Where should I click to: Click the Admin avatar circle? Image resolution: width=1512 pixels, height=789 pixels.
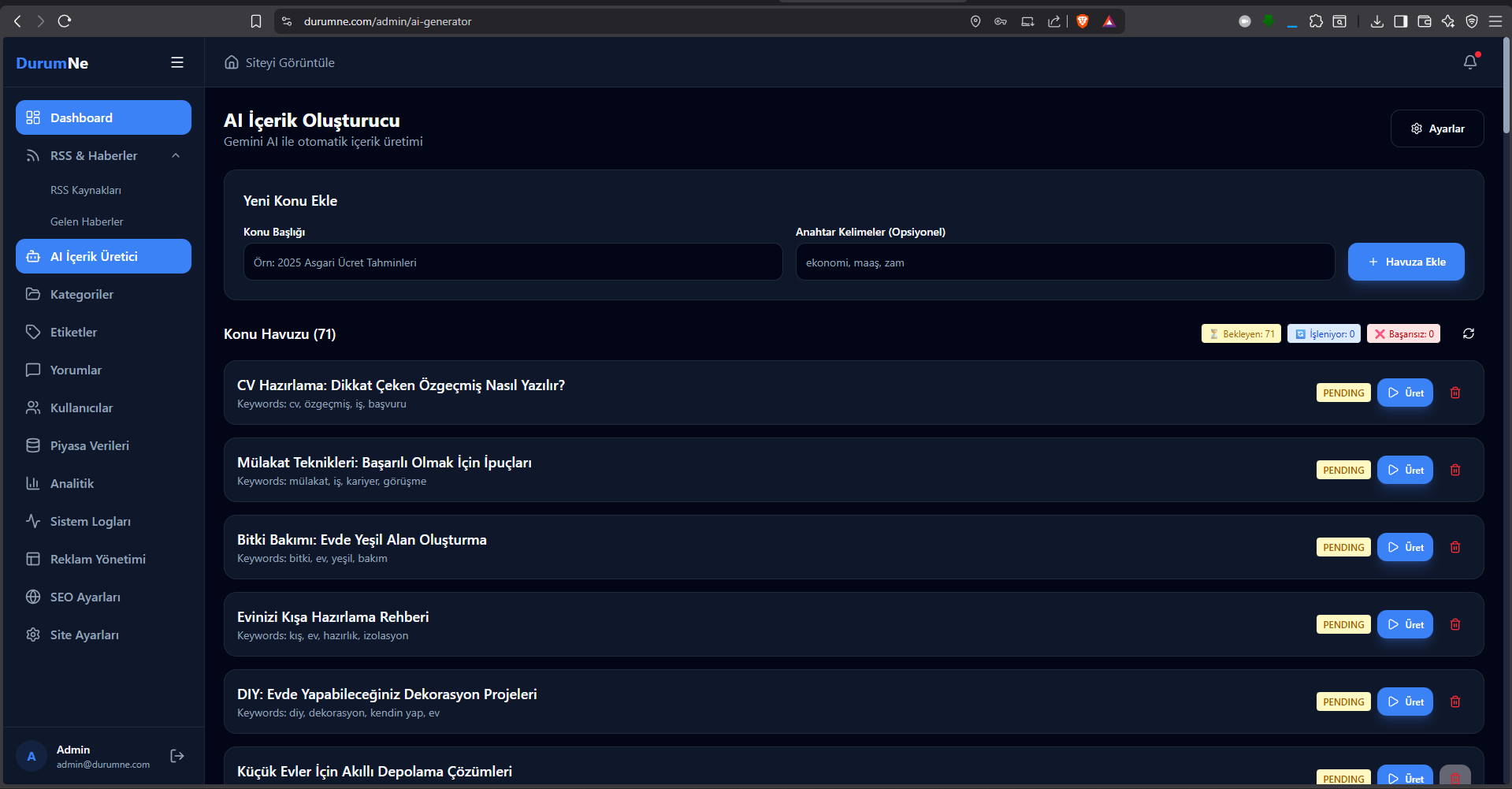point(32,757)
